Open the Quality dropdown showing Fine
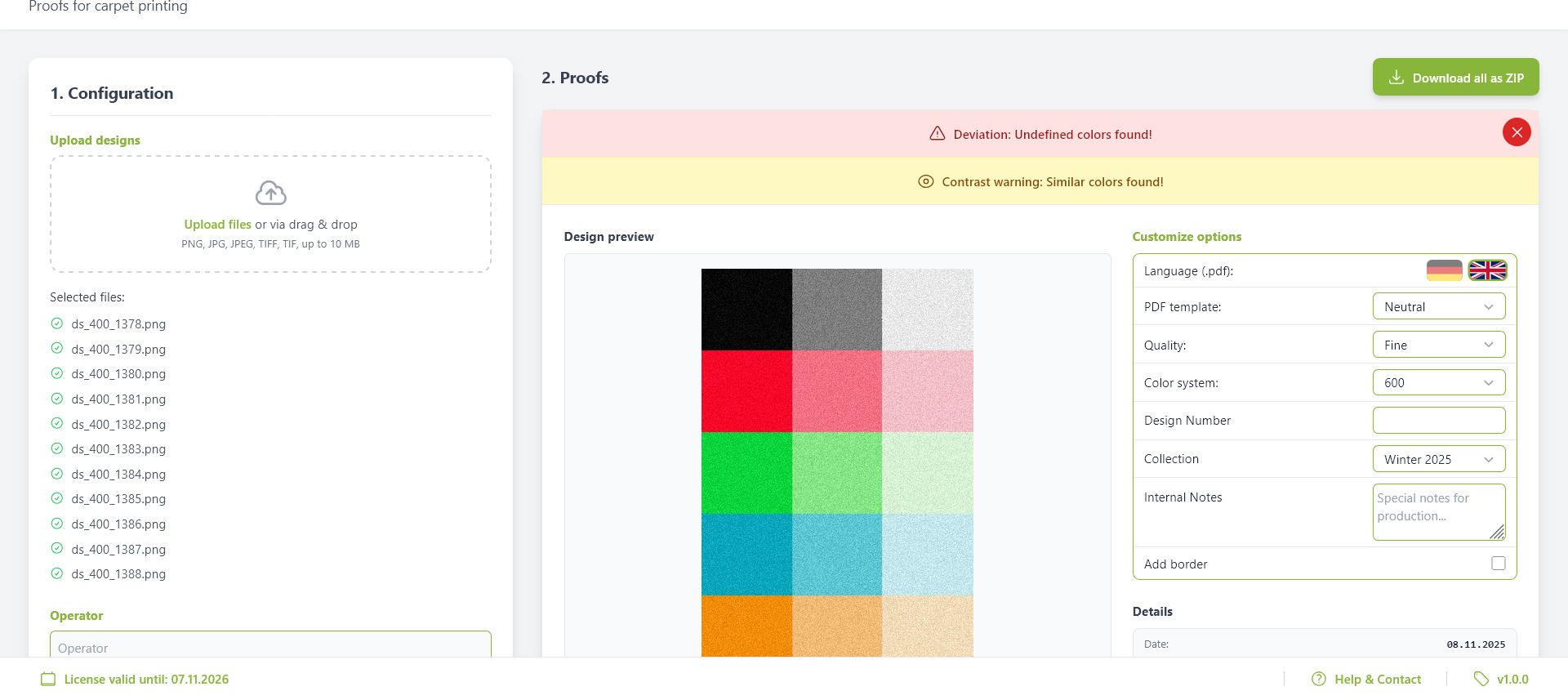The height and width of the screenshot is (700, 1568). [1438, 344]
